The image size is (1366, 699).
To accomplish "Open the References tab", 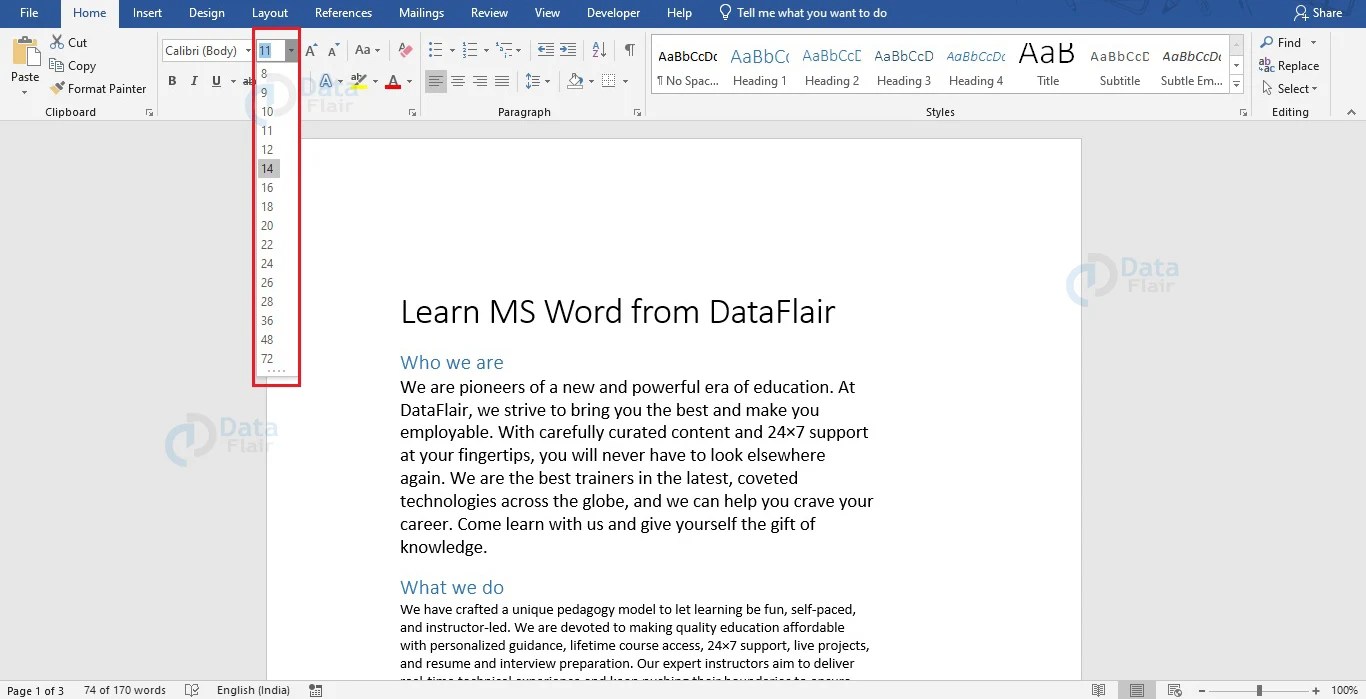I will point(343,13).
